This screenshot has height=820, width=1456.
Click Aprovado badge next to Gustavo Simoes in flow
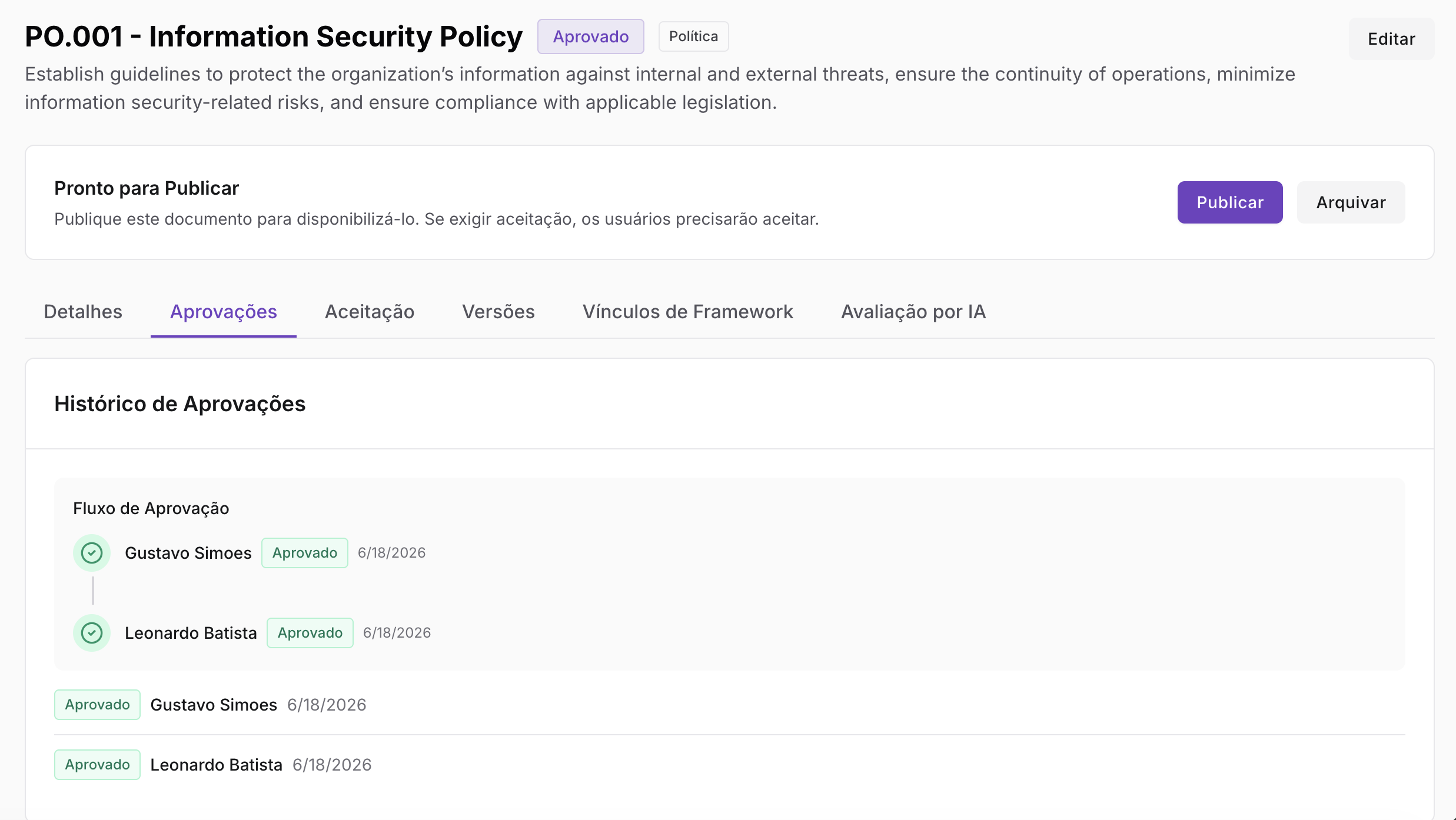pyautogui.click(x=305, y=553)
